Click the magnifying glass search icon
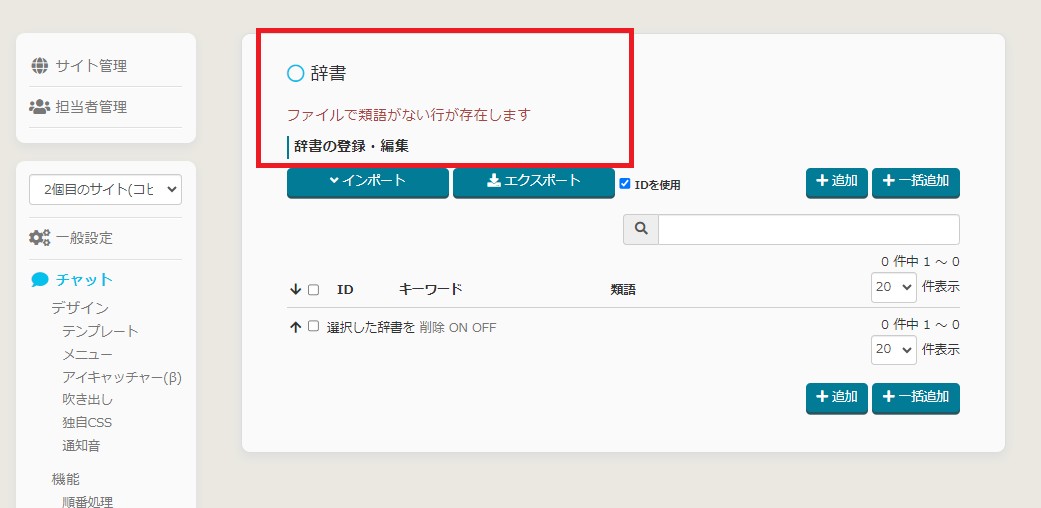 [x=640, y=229]
